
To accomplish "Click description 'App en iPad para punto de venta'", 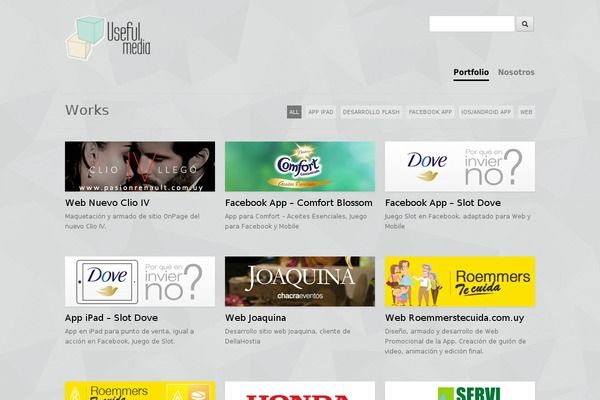I will [x=129, y=336].
